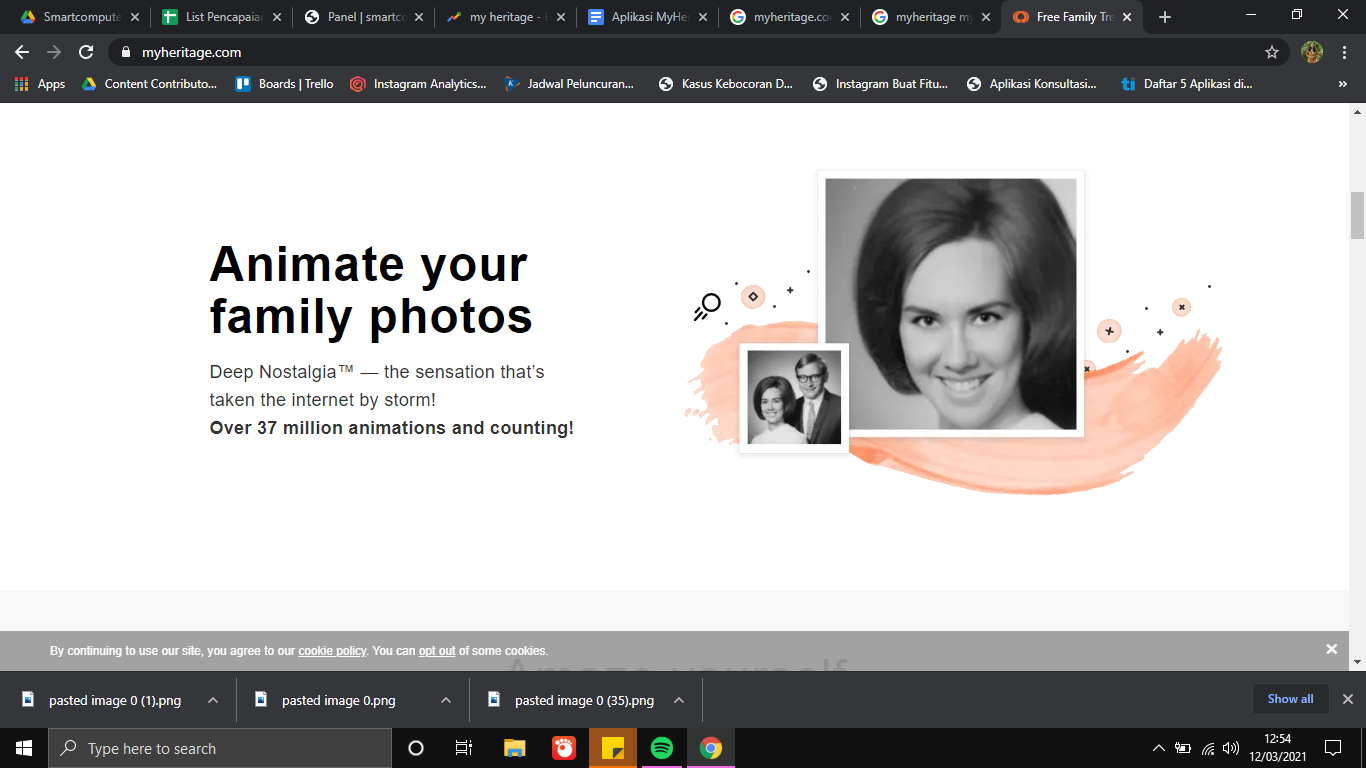The image size is (1366, 768).
Task: Bookmark this page with the star icon
Action: point(1272,52)
